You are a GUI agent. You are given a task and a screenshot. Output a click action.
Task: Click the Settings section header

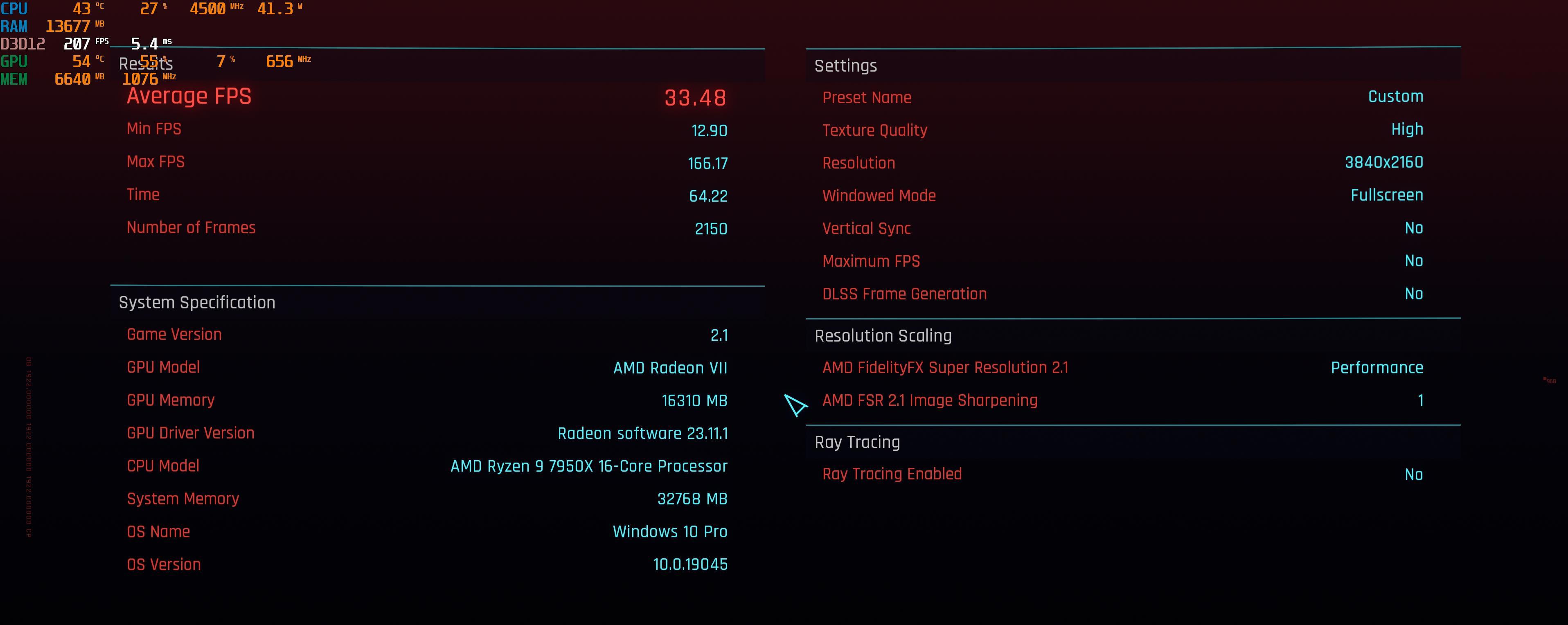pyautogui.click(x=845, y=66)
